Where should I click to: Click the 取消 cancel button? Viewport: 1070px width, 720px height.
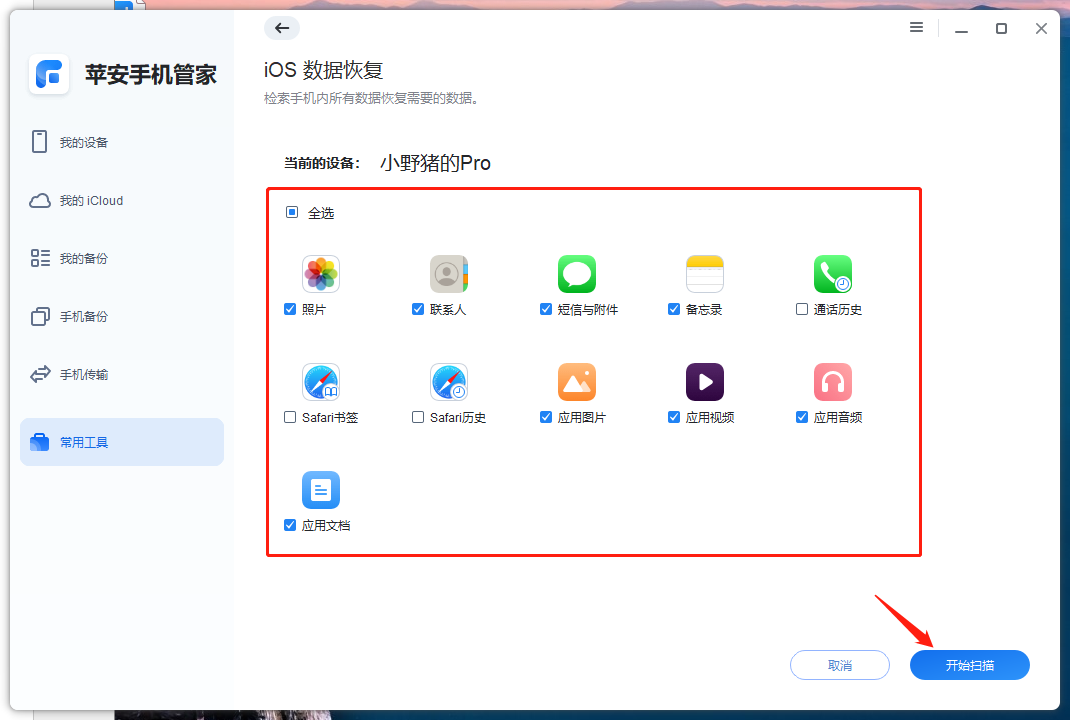[839, 664]
